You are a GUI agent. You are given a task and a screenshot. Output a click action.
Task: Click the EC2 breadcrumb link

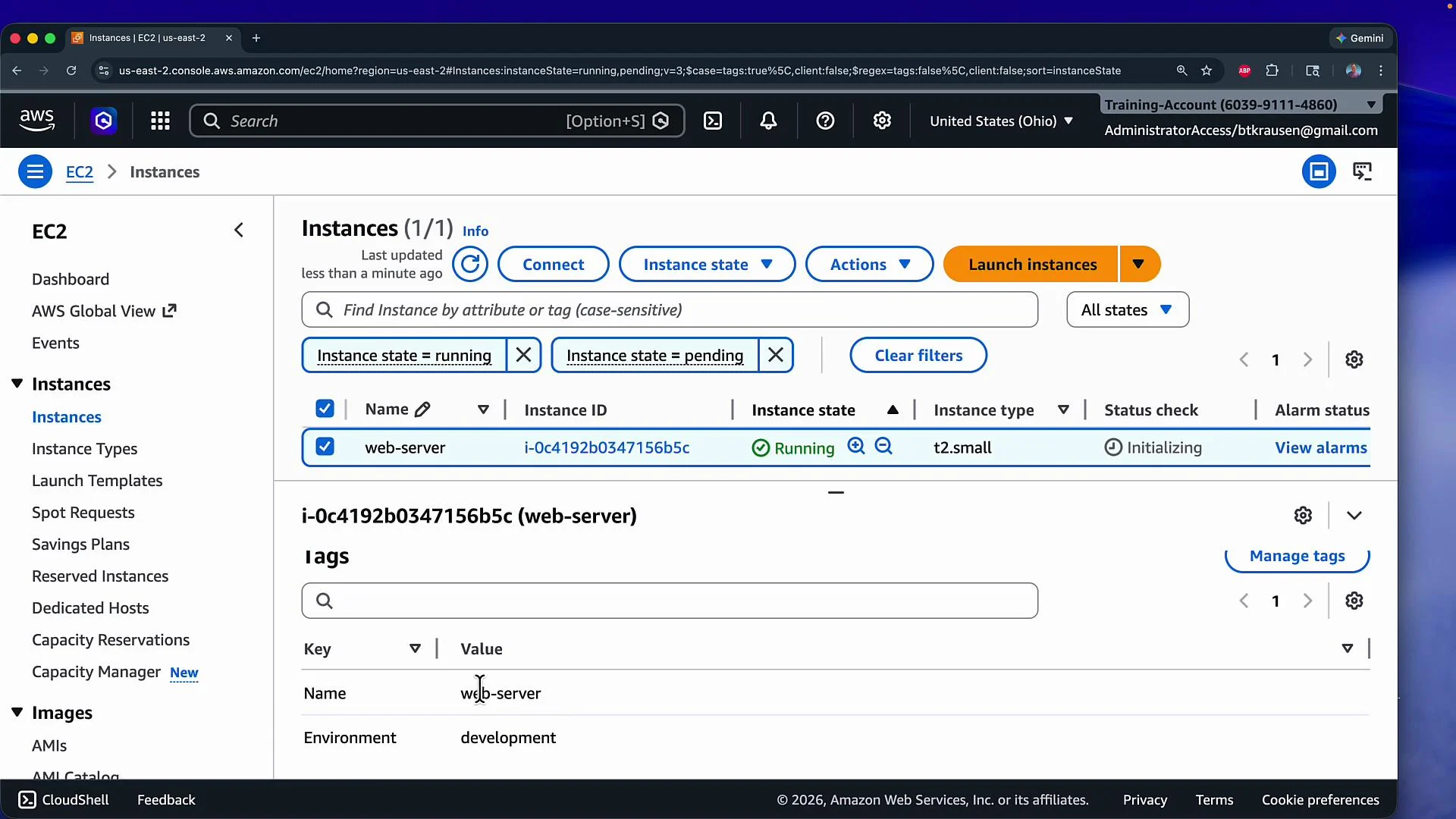(x=80, y=172)
